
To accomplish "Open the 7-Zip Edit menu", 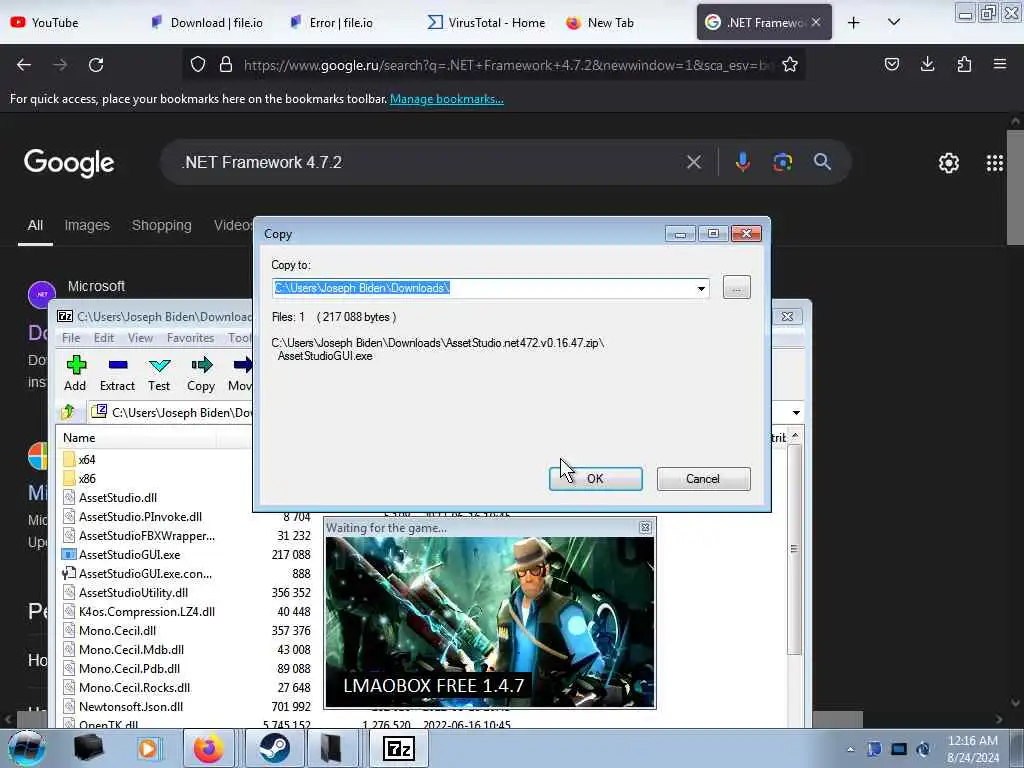I will pos(104,338).
